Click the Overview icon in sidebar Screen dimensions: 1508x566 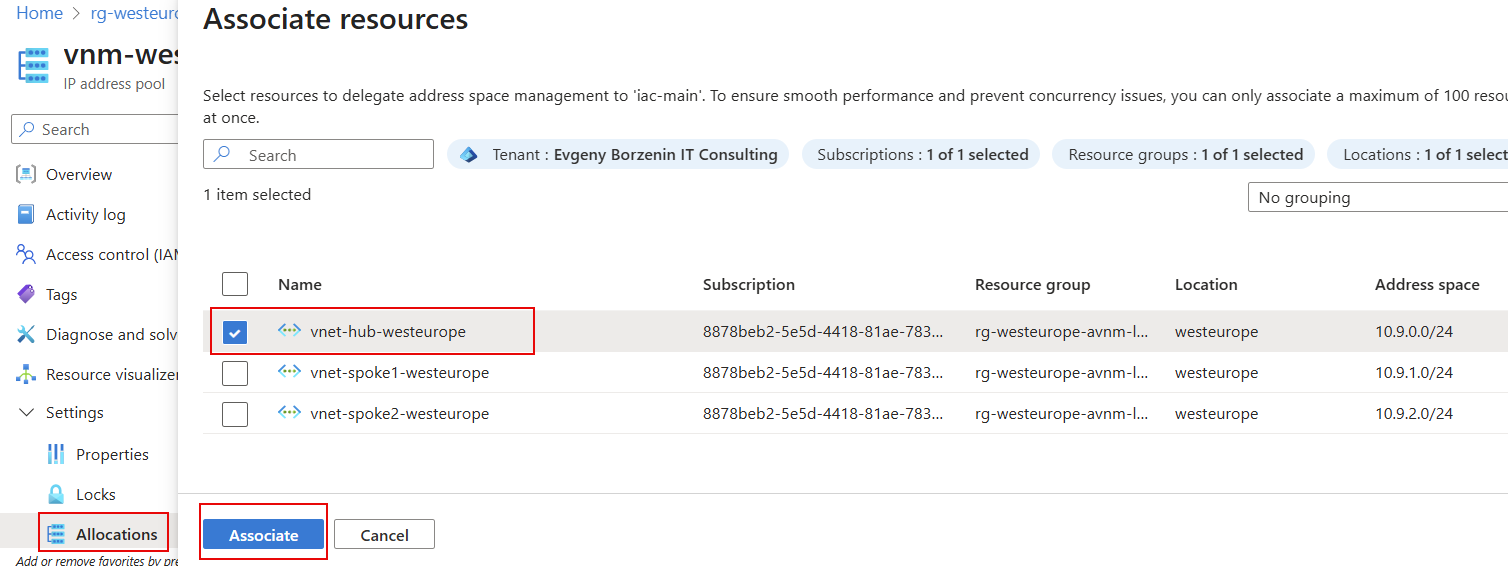tap(26, 174)
